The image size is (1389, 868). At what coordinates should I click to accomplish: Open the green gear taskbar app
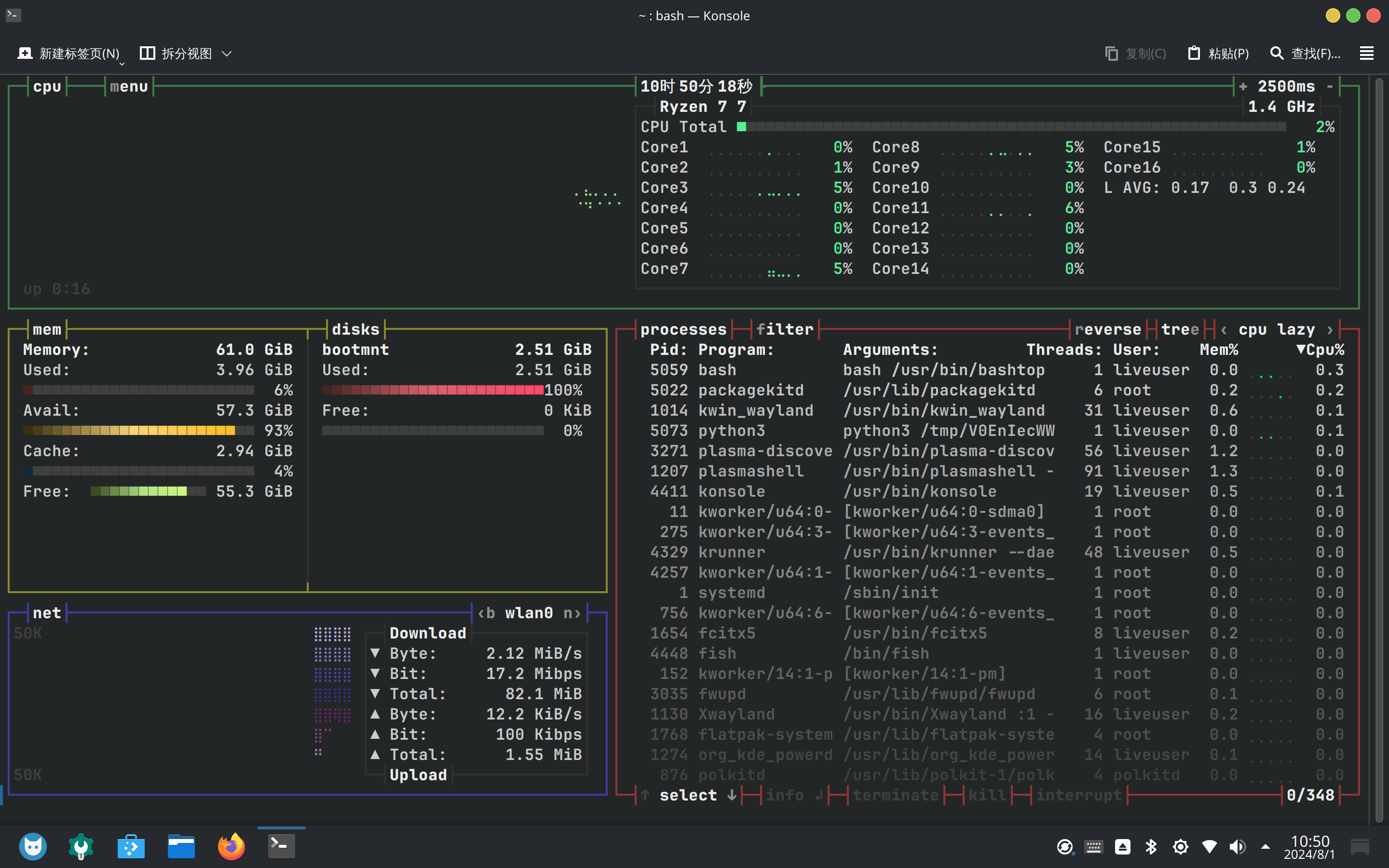click(x=81, y=846)
